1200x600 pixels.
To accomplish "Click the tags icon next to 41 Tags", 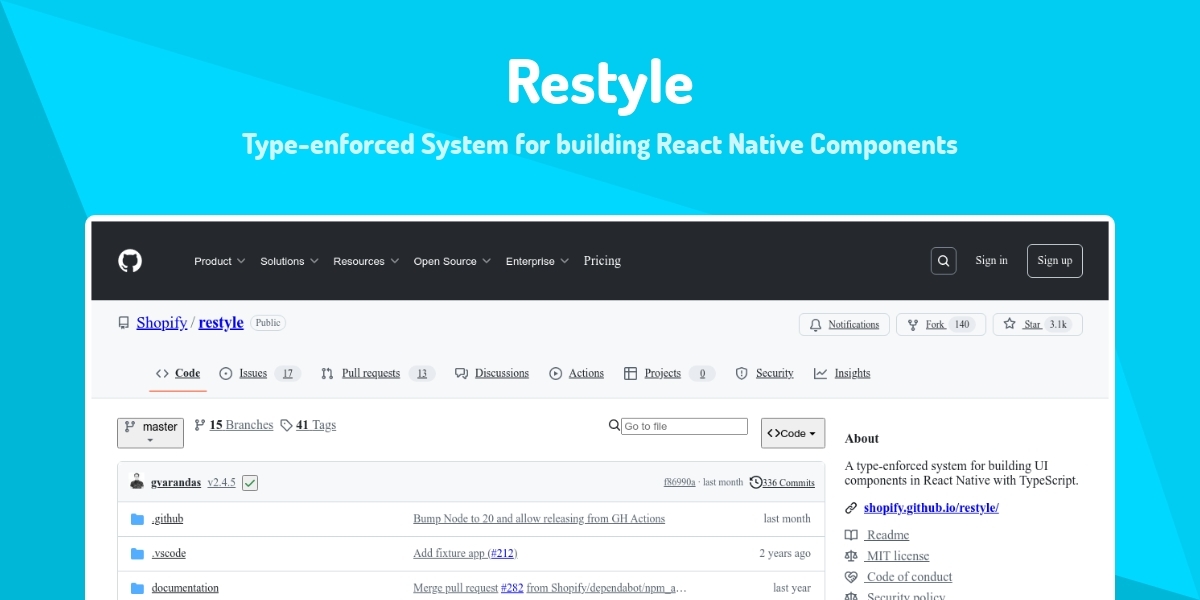I will tap(286, 424).
